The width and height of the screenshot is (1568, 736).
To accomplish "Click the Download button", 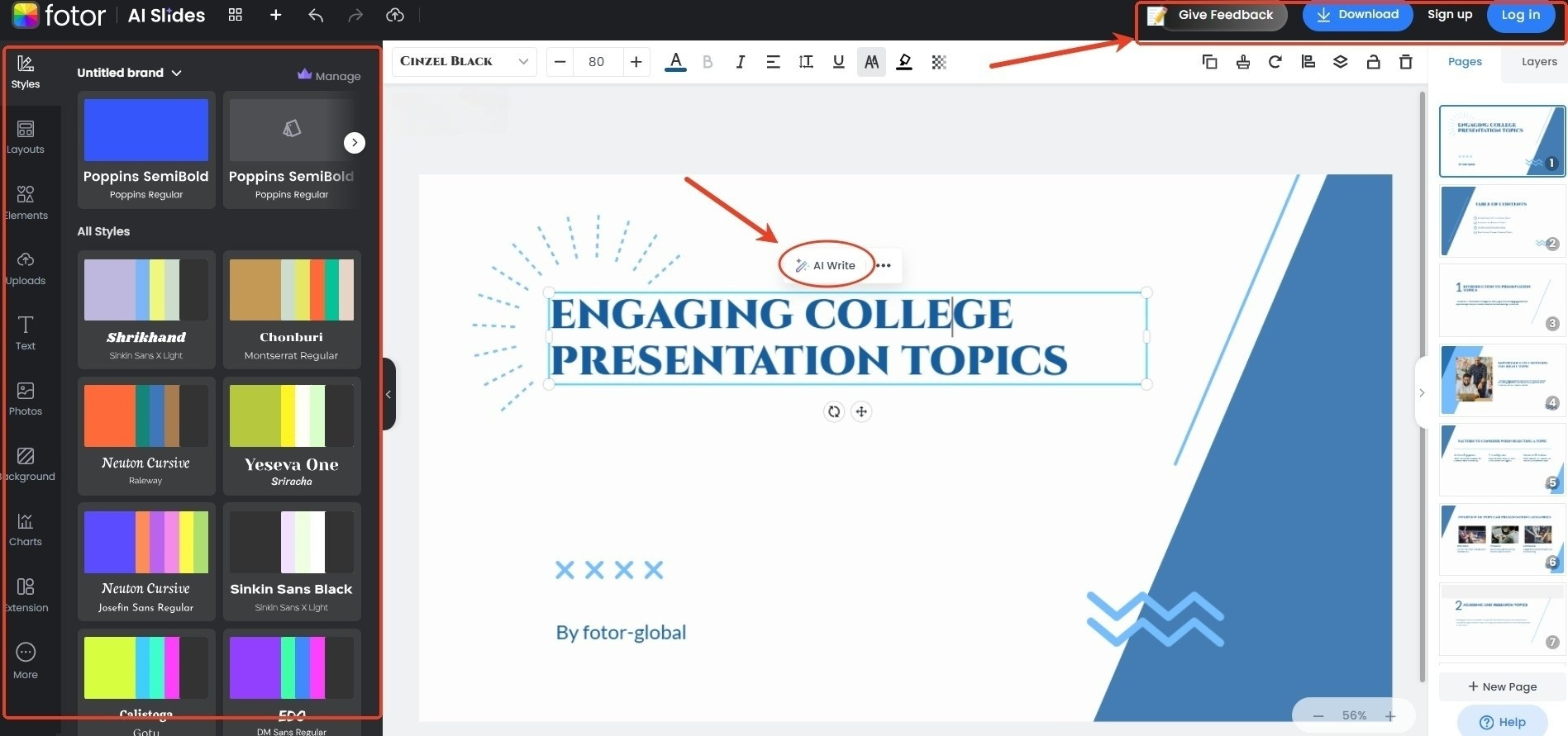I will point(1357,15).
